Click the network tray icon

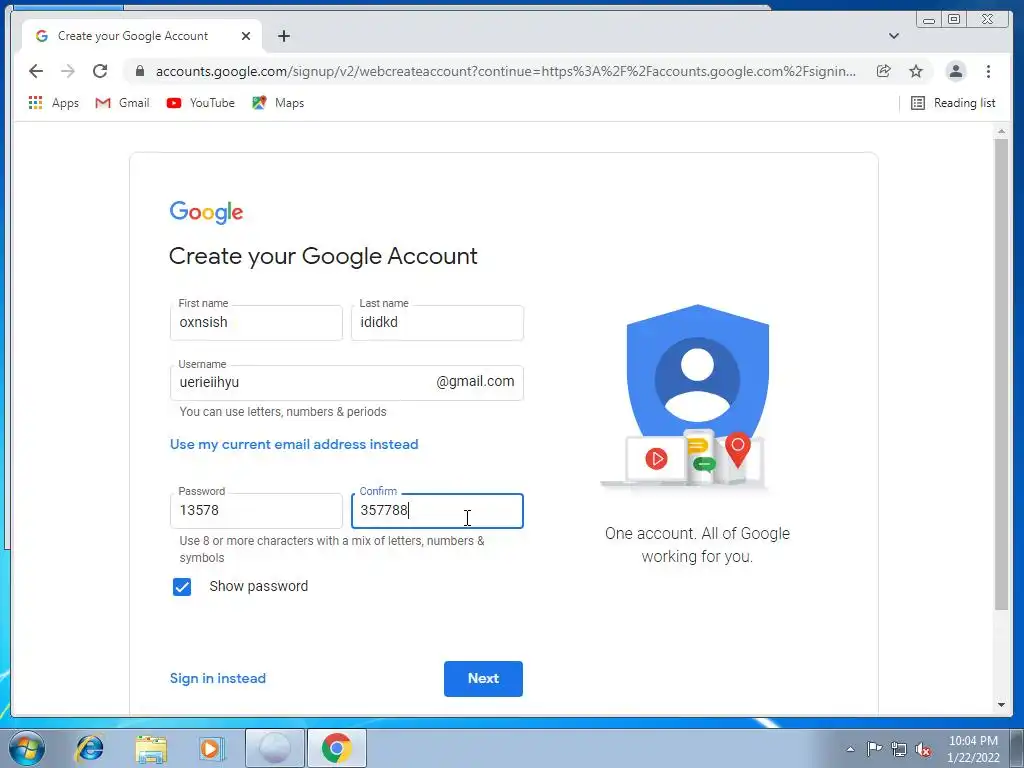899,749
